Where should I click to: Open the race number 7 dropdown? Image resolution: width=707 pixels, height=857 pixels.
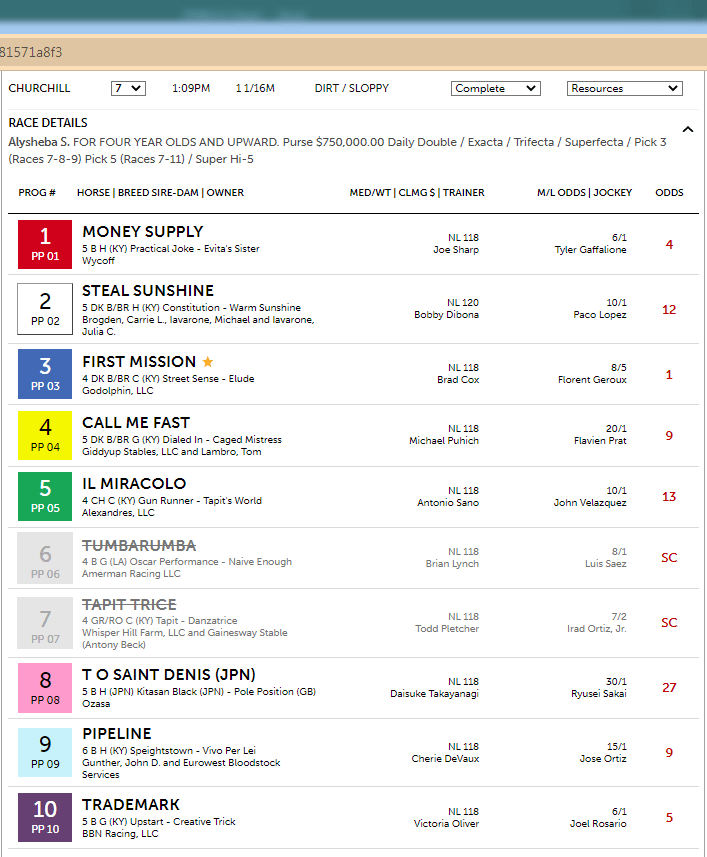[128, 89]
